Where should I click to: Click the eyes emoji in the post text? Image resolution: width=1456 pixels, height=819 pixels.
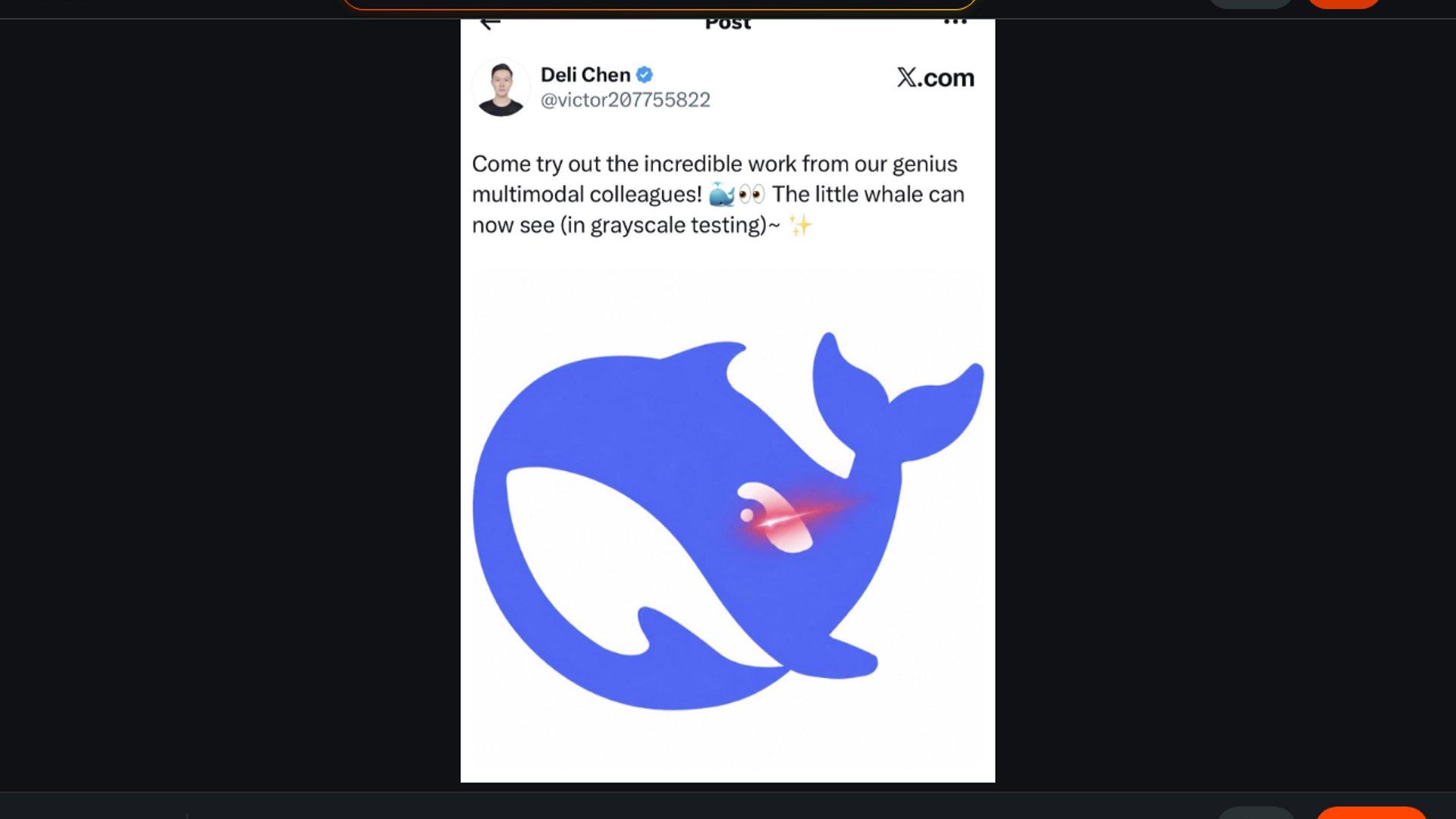pos(752,195)
